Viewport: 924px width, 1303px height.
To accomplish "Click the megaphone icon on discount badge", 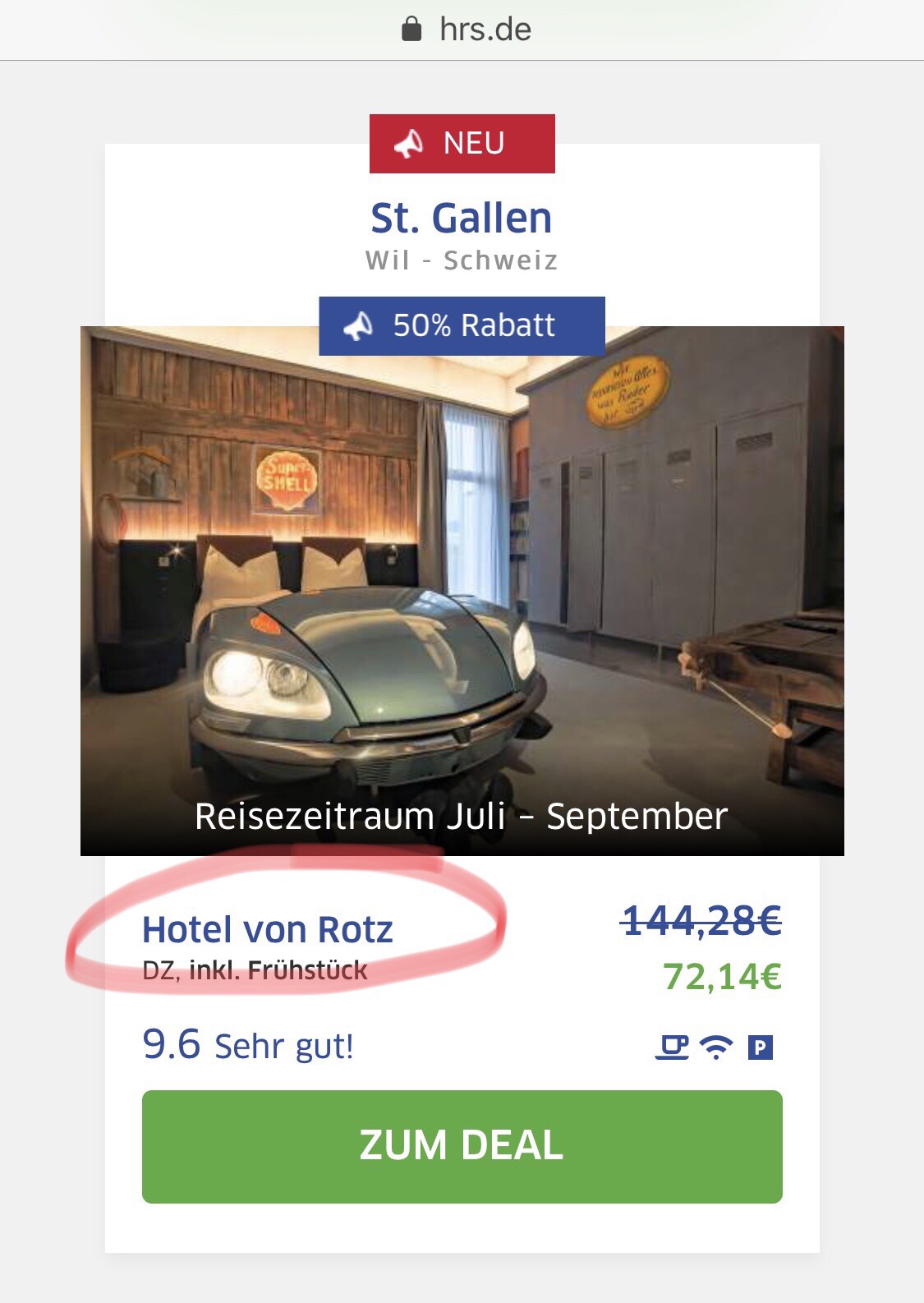I will pos(358,326).
